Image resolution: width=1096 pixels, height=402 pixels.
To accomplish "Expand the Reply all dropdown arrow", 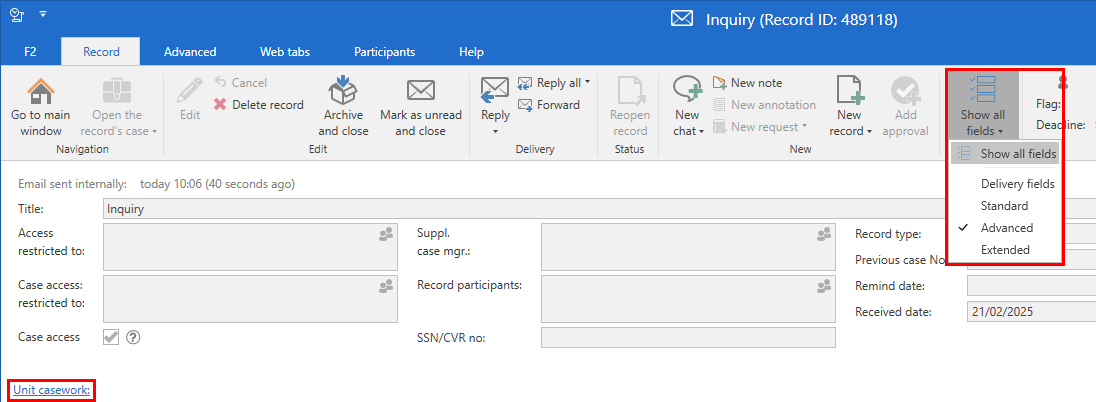I will 587,82.
